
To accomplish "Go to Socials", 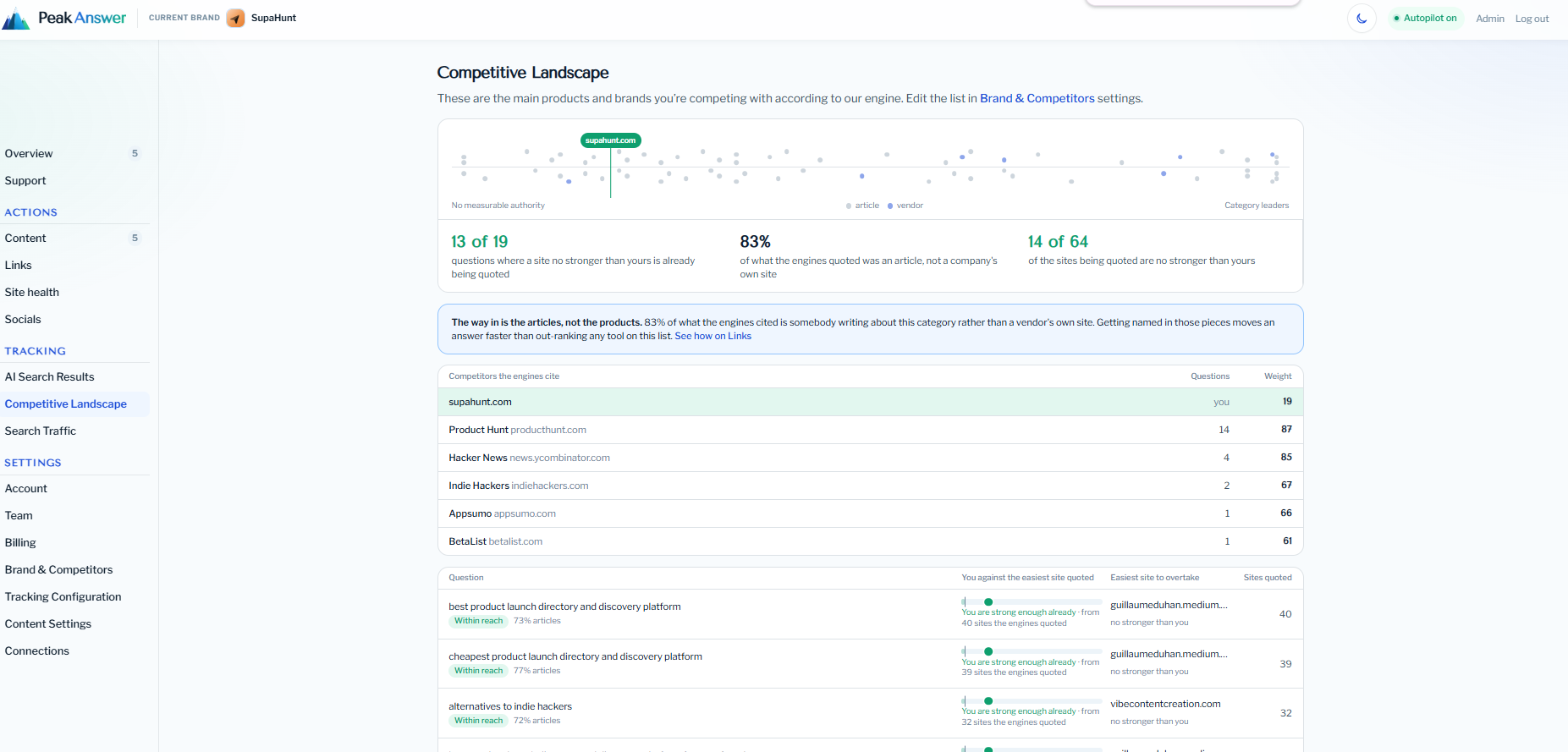I will click(23, 319).
